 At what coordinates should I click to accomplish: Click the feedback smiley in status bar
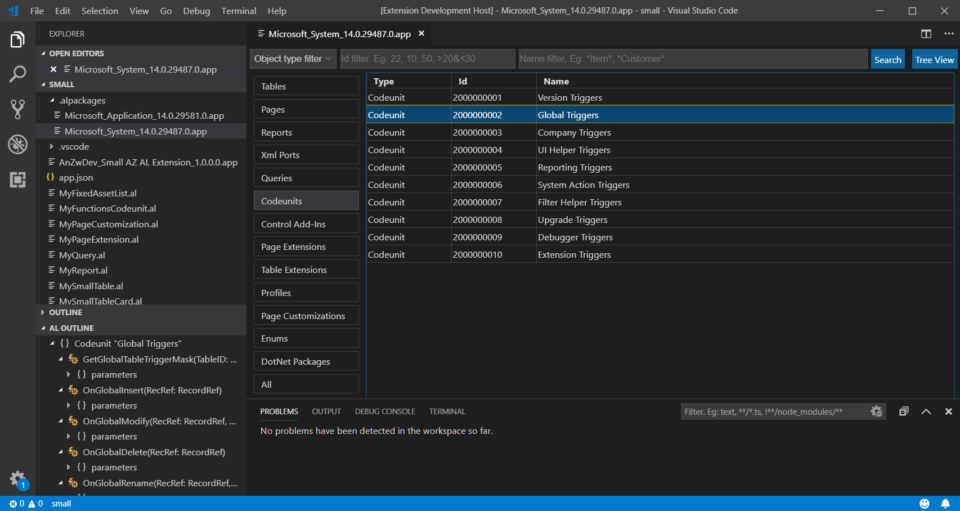click(924, 504)
